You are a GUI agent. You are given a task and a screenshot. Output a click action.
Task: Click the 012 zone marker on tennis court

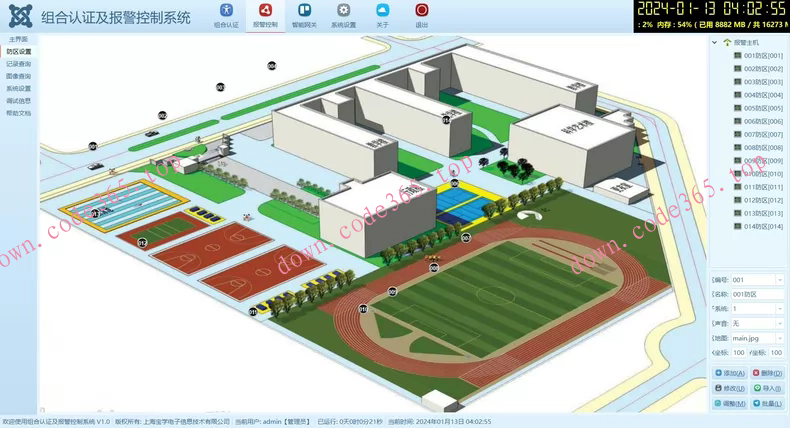pyautogui.click(x=143, y=243)
